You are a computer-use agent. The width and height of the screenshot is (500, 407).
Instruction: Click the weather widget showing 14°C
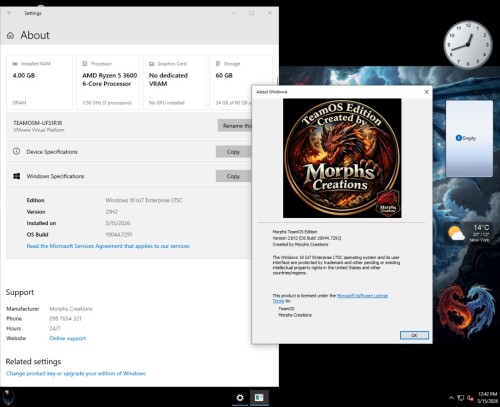469,233
